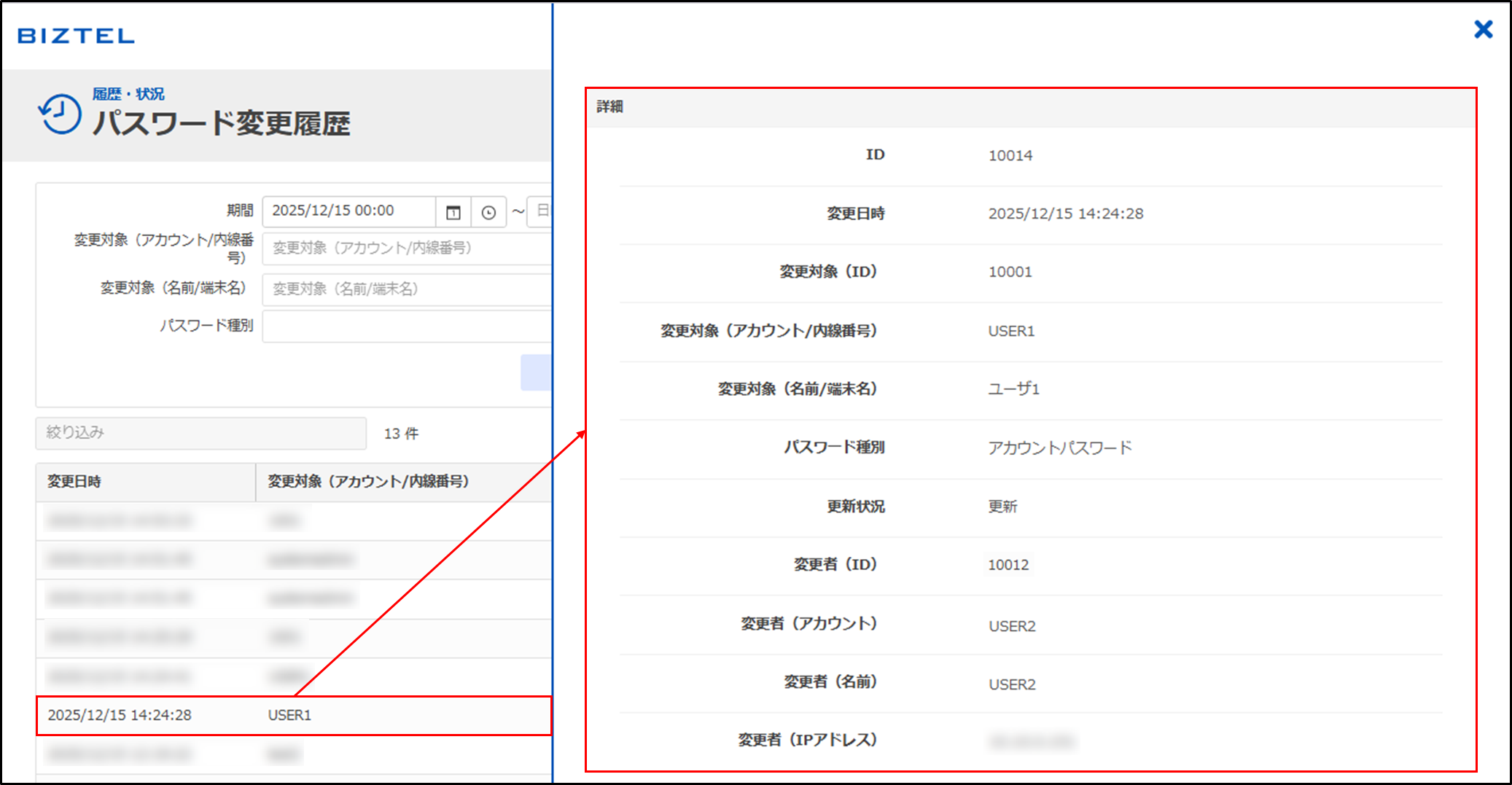This screenshot has height=785, width=1512.
Task: Close the detail panel with X
Action: point(1483,30)
